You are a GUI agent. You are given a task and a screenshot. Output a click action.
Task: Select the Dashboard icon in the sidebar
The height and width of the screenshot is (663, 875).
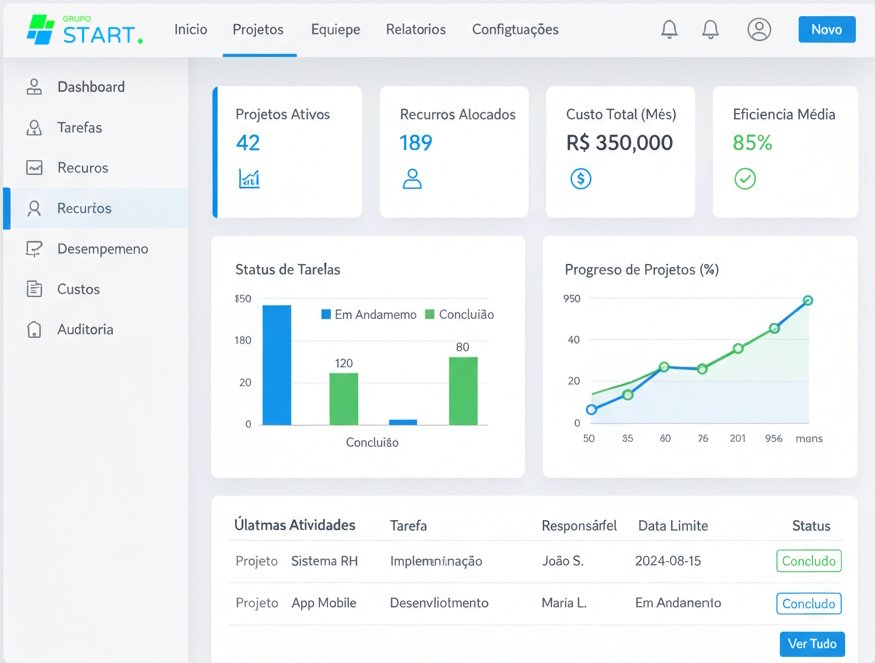(35, 87)
